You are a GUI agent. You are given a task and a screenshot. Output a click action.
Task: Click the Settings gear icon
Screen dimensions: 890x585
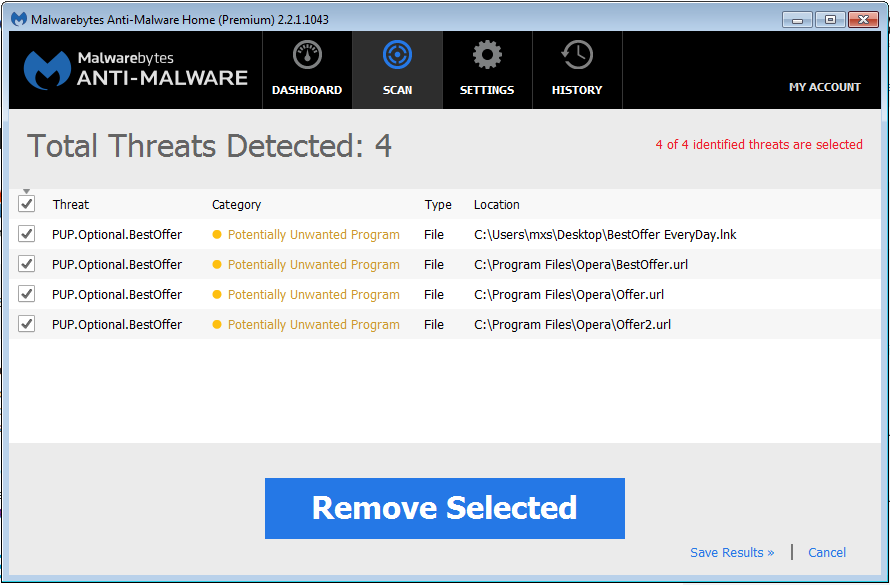tap(487, 55)
